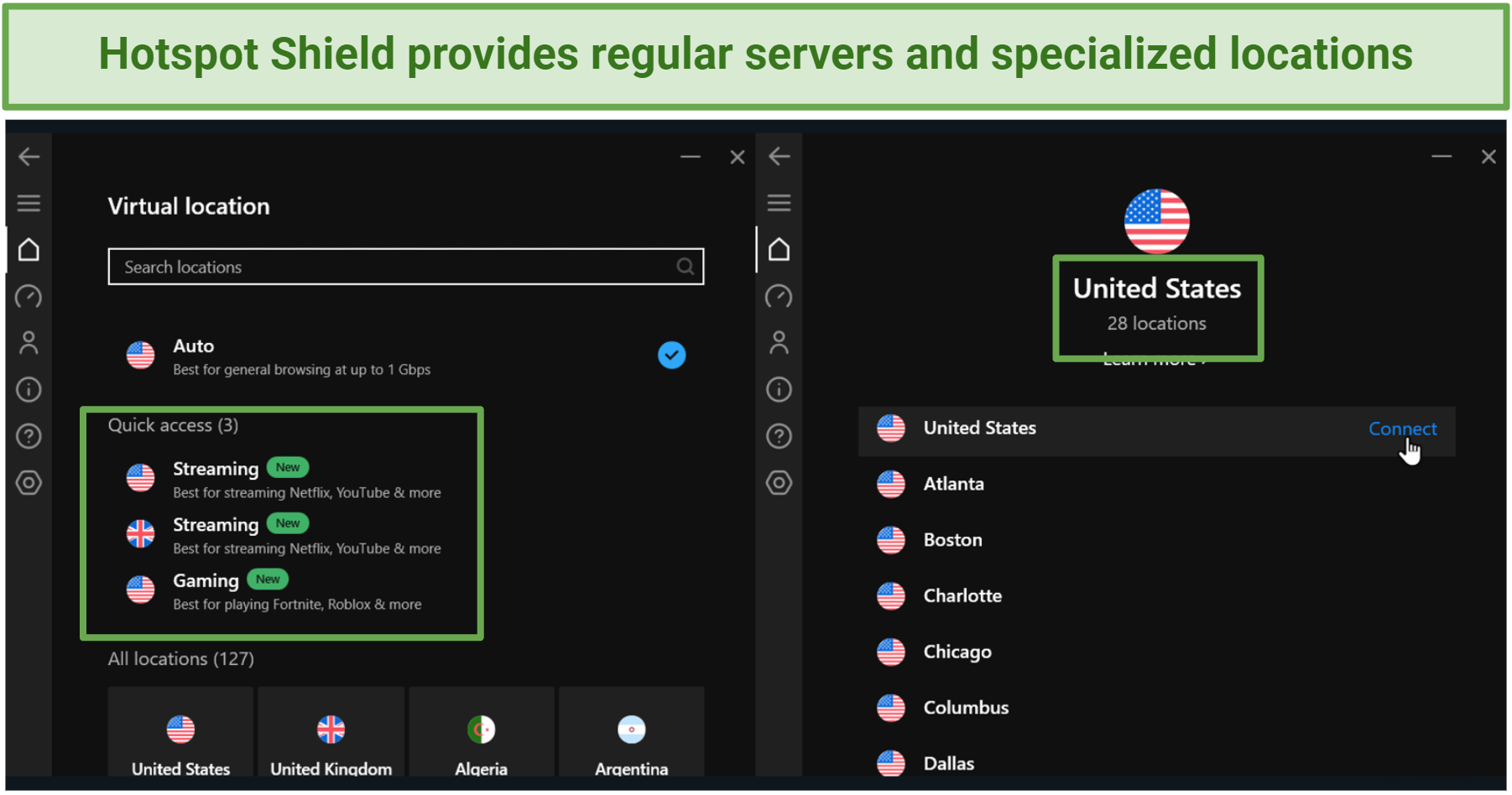Click the flag icon next to Chicago
The height and width of the screenshot is (795, 1512).
click(x=891, y=652)
